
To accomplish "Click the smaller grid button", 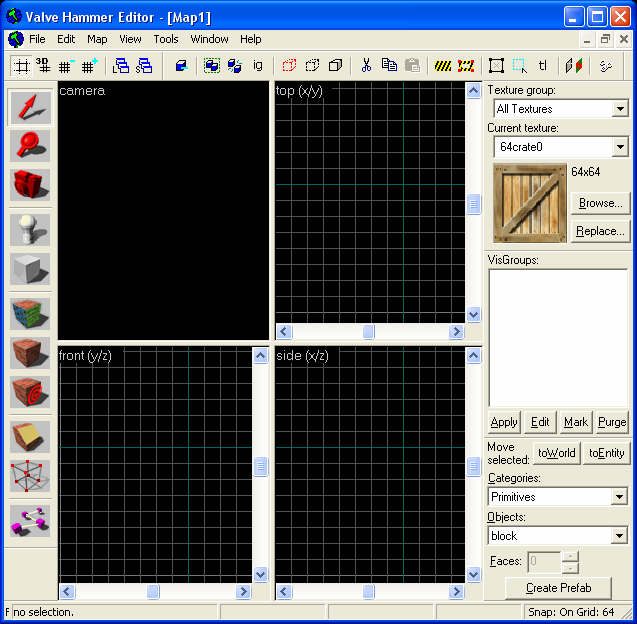I will point(65,66).
